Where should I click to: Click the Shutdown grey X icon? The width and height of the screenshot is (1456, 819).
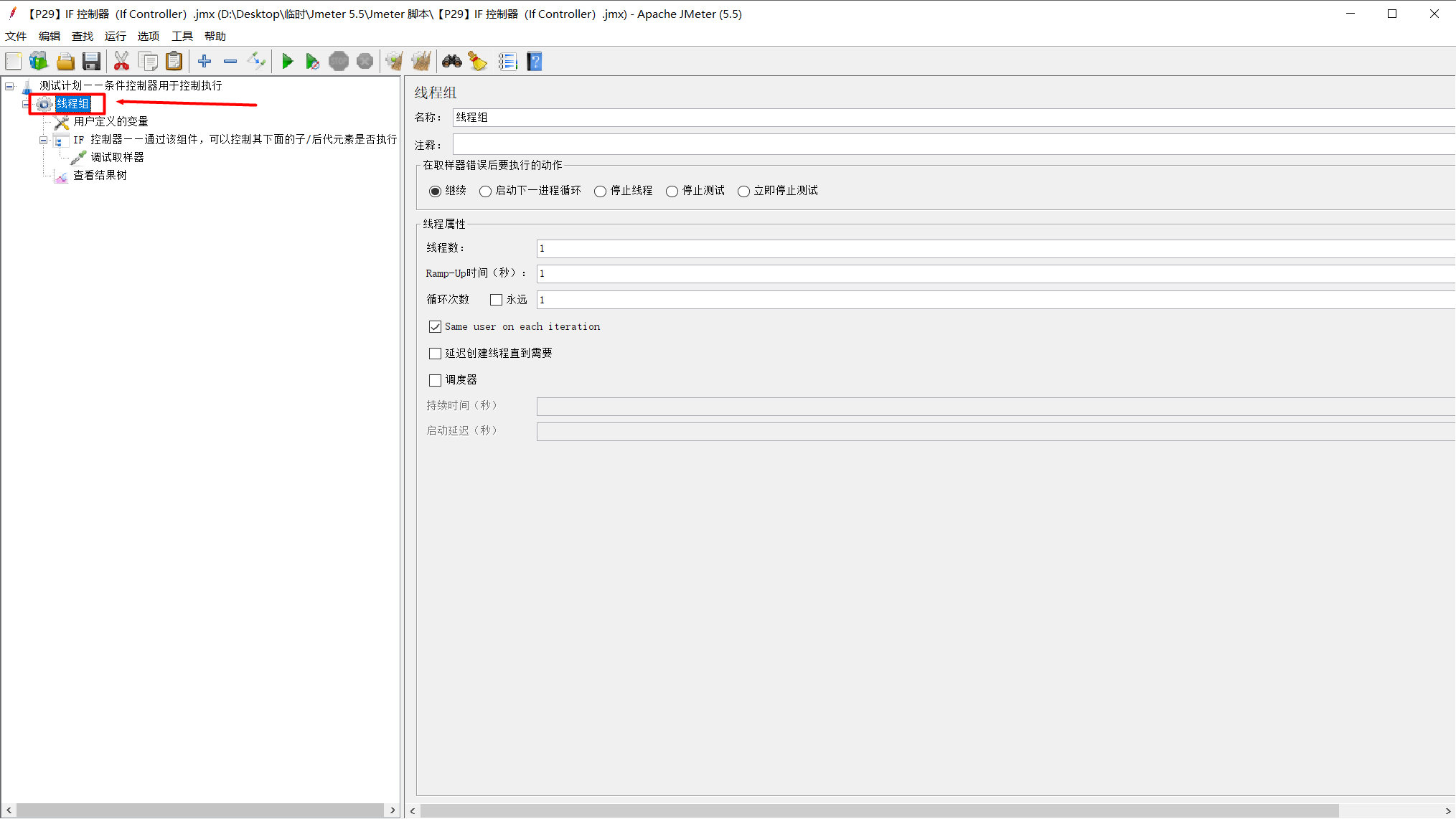[365, 62]
